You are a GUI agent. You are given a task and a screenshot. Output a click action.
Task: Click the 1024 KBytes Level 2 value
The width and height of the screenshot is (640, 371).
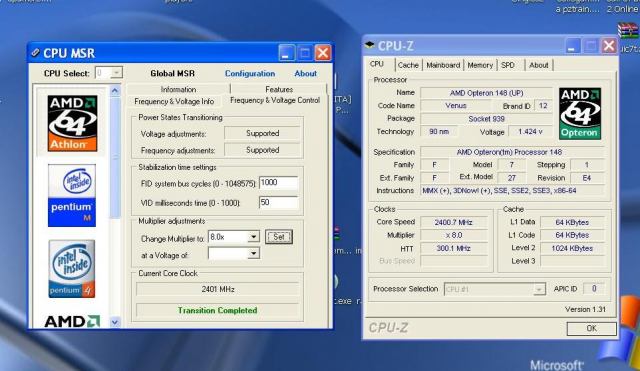tap(572, 248)
